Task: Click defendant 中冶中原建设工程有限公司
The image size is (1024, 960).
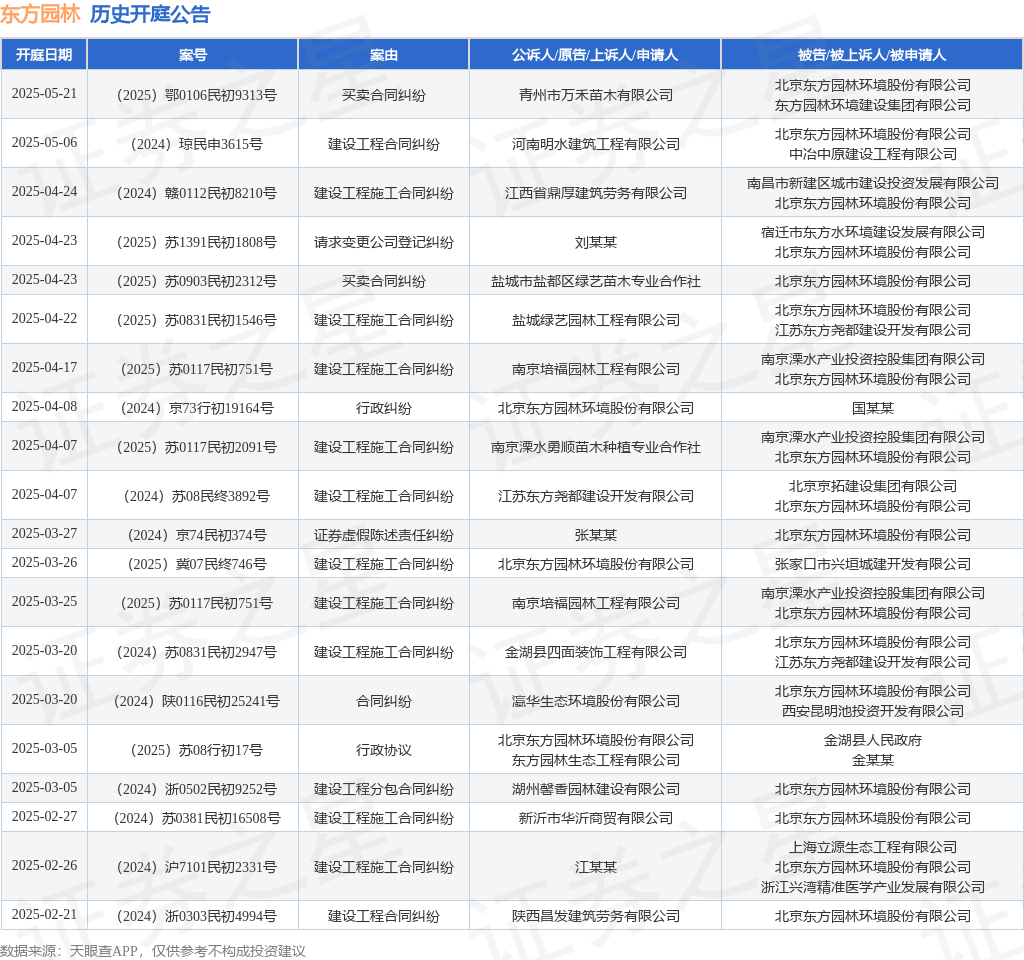Action: click(872, 154)
